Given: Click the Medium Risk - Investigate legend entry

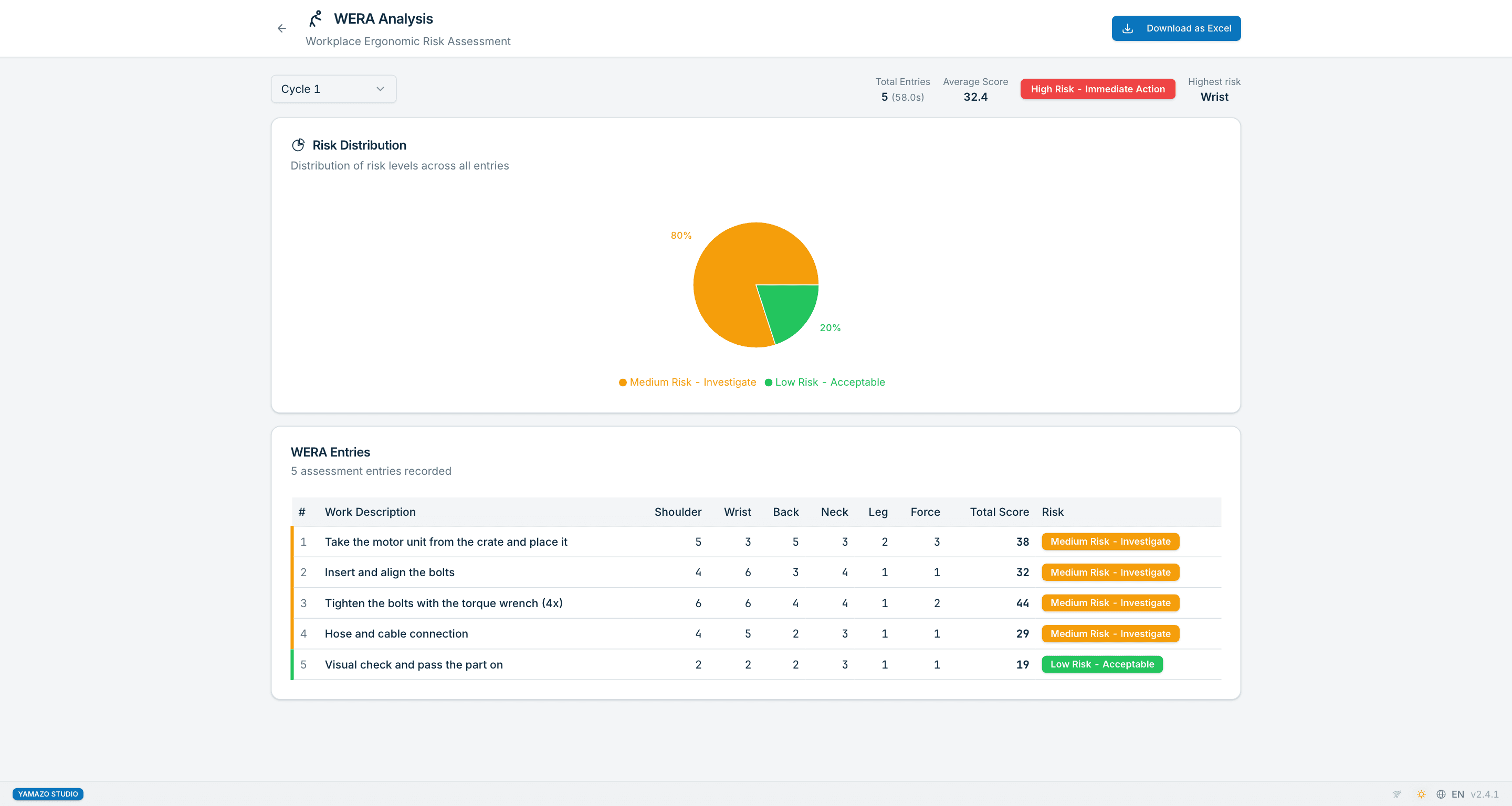Looking at the screenshot, I should 687,382.
